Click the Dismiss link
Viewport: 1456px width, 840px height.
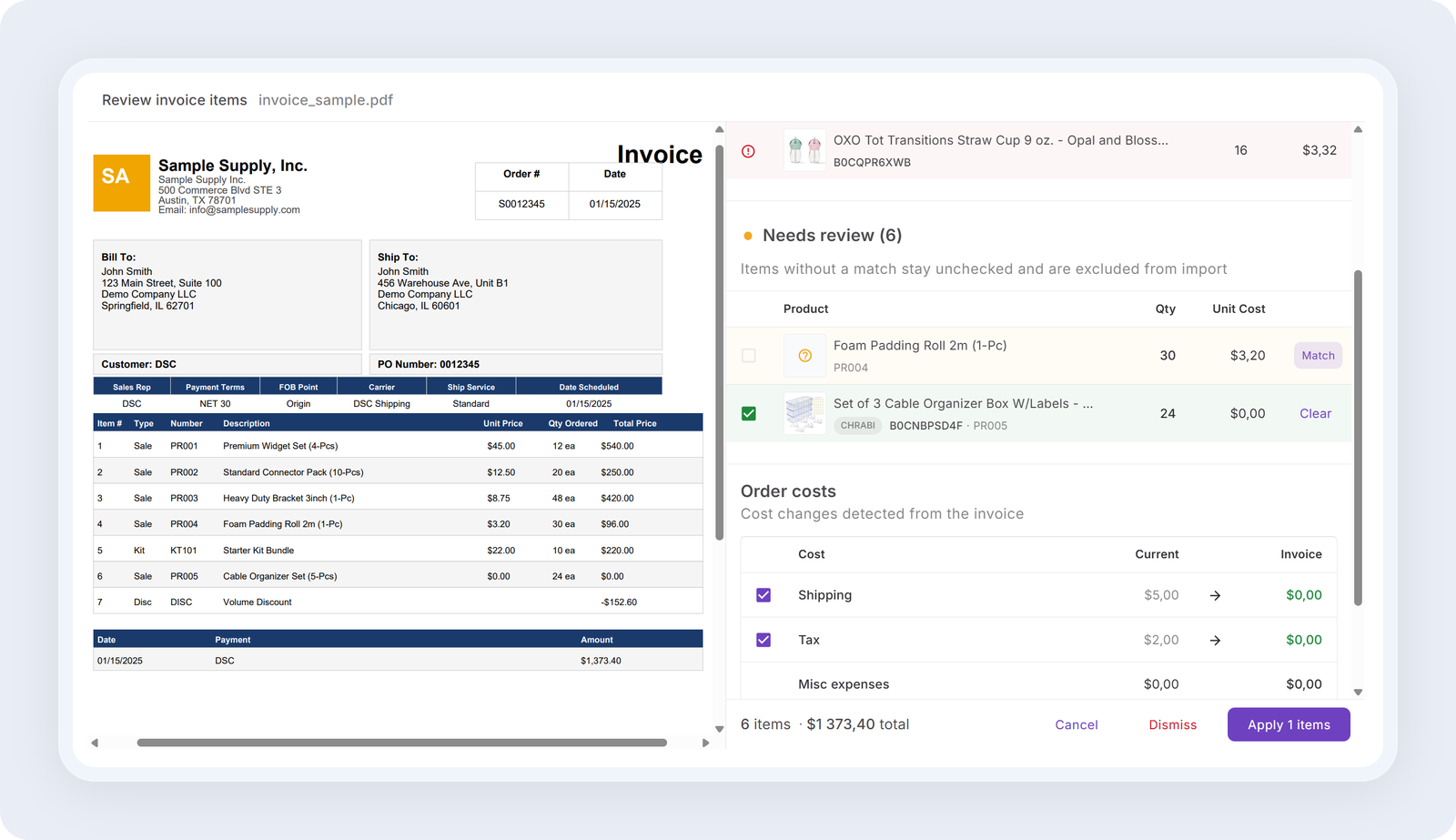[x=1172, y=724]
